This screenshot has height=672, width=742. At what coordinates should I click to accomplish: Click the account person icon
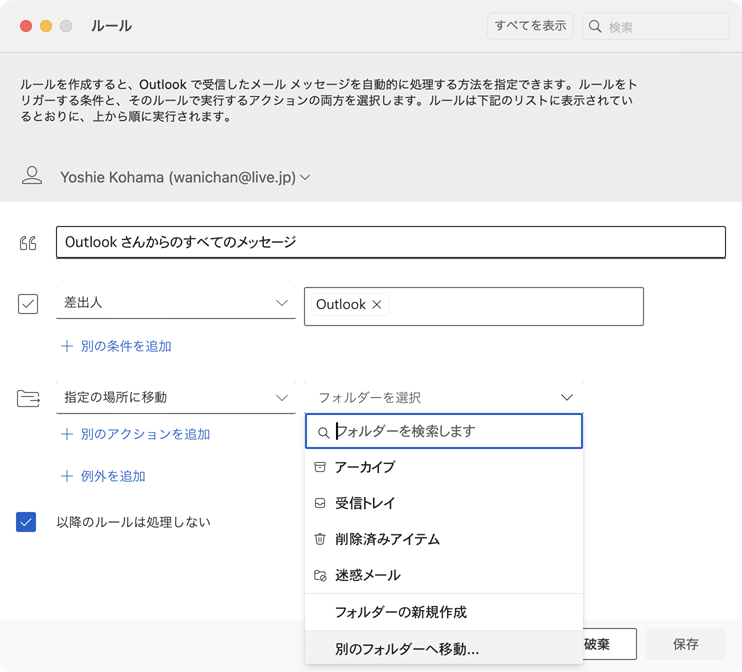(32, 177)
